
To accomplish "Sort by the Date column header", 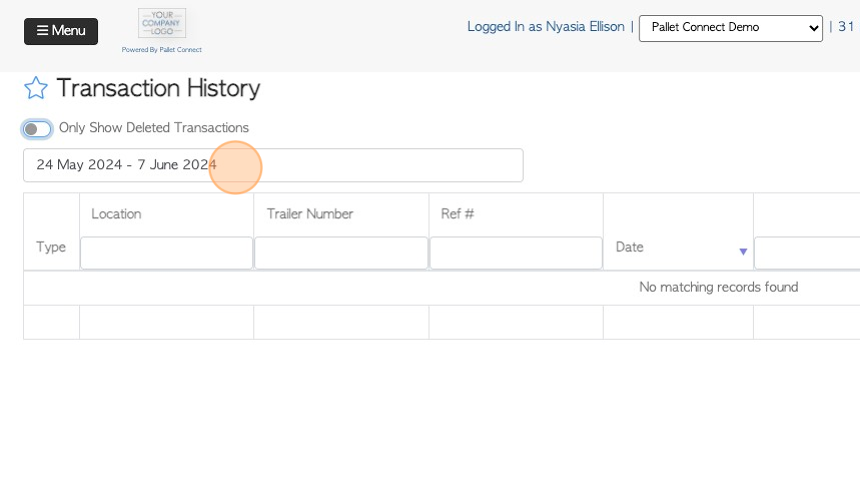I will point(630,247).
